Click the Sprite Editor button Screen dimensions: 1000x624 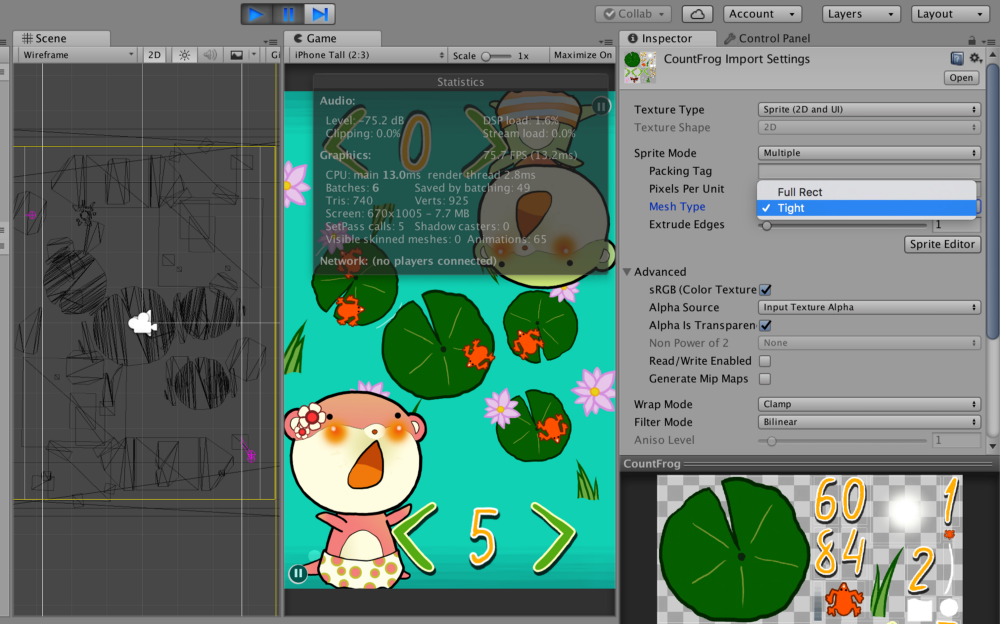click(942, 244)
